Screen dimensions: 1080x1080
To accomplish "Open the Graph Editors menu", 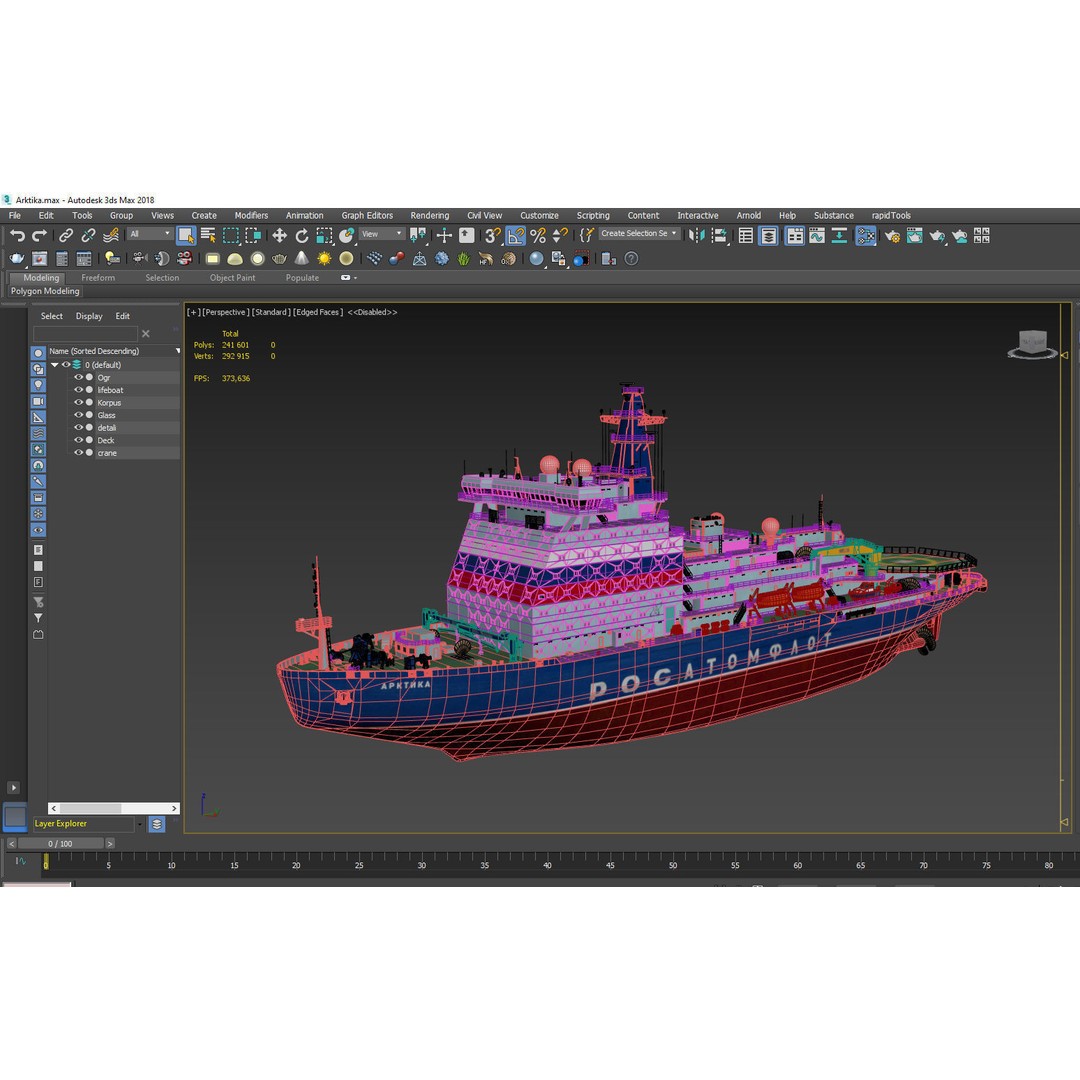I will click(367, 216).
